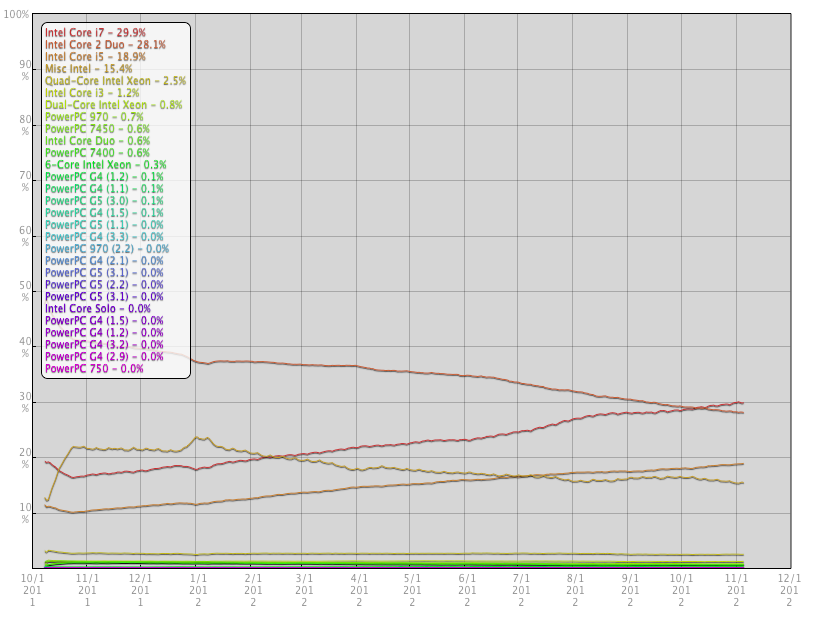Select PowerPC G5 (3.0) – 0.1% legend entry
This screenshot has width=815, height=621.
click(x=104, y=201)
